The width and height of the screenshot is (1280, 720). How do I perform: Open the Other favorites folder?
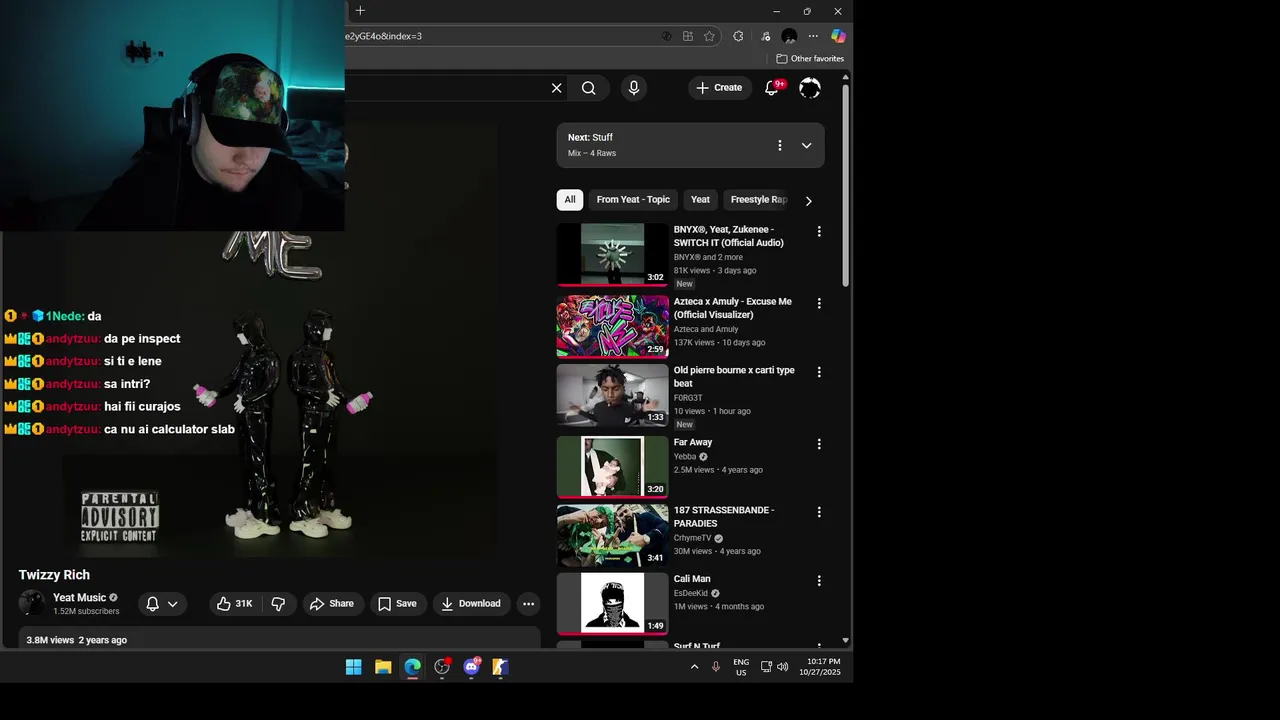(x=810, y=59)
